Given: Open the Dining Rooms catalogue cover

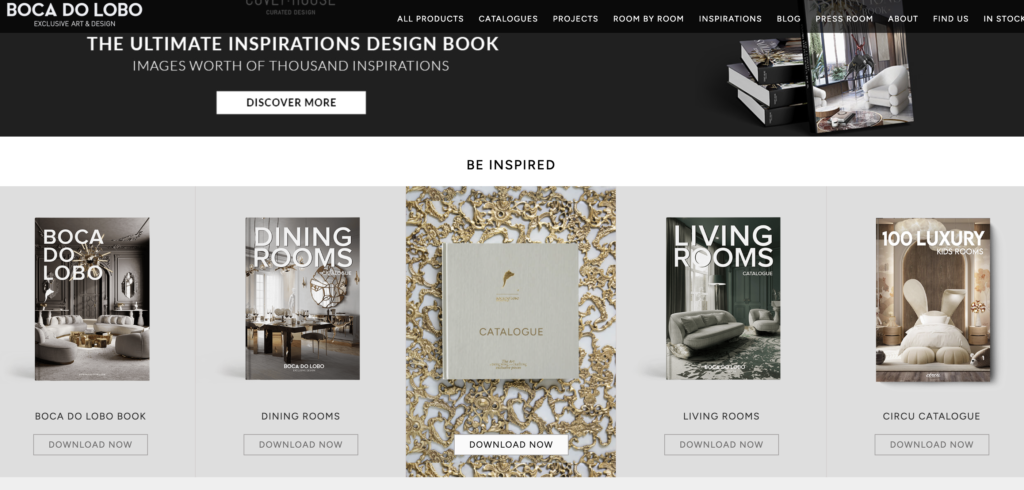Looking at the screenshot, I should (302, 299).
